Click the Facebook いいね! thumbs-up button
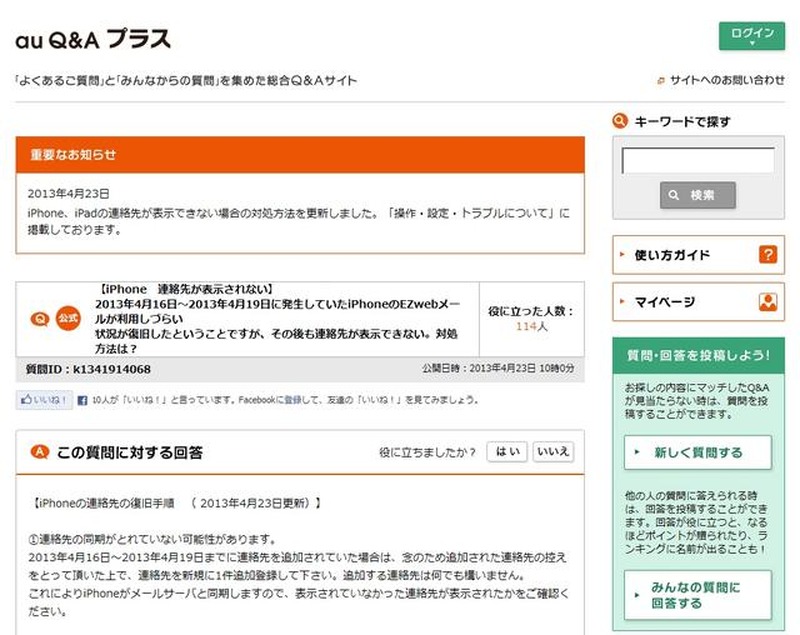The image size is (800, 635). tap(45, 399)
